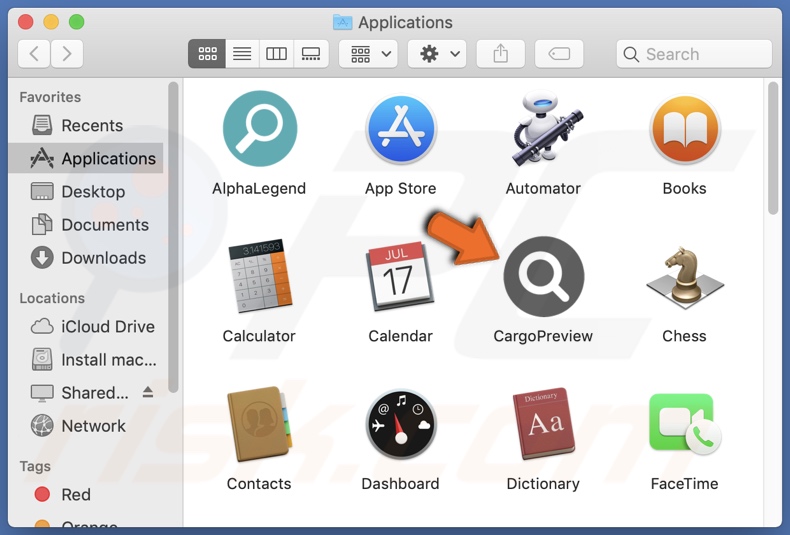Switch to gallery view
790x535 pixels.
(x=311, y=53)
